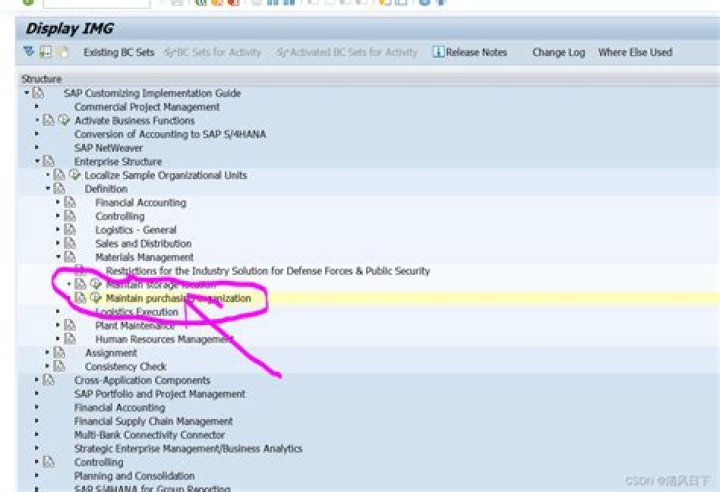720x492 pixels.
Task: Open documentation icon for Human Resources Management
Action: 69,339
